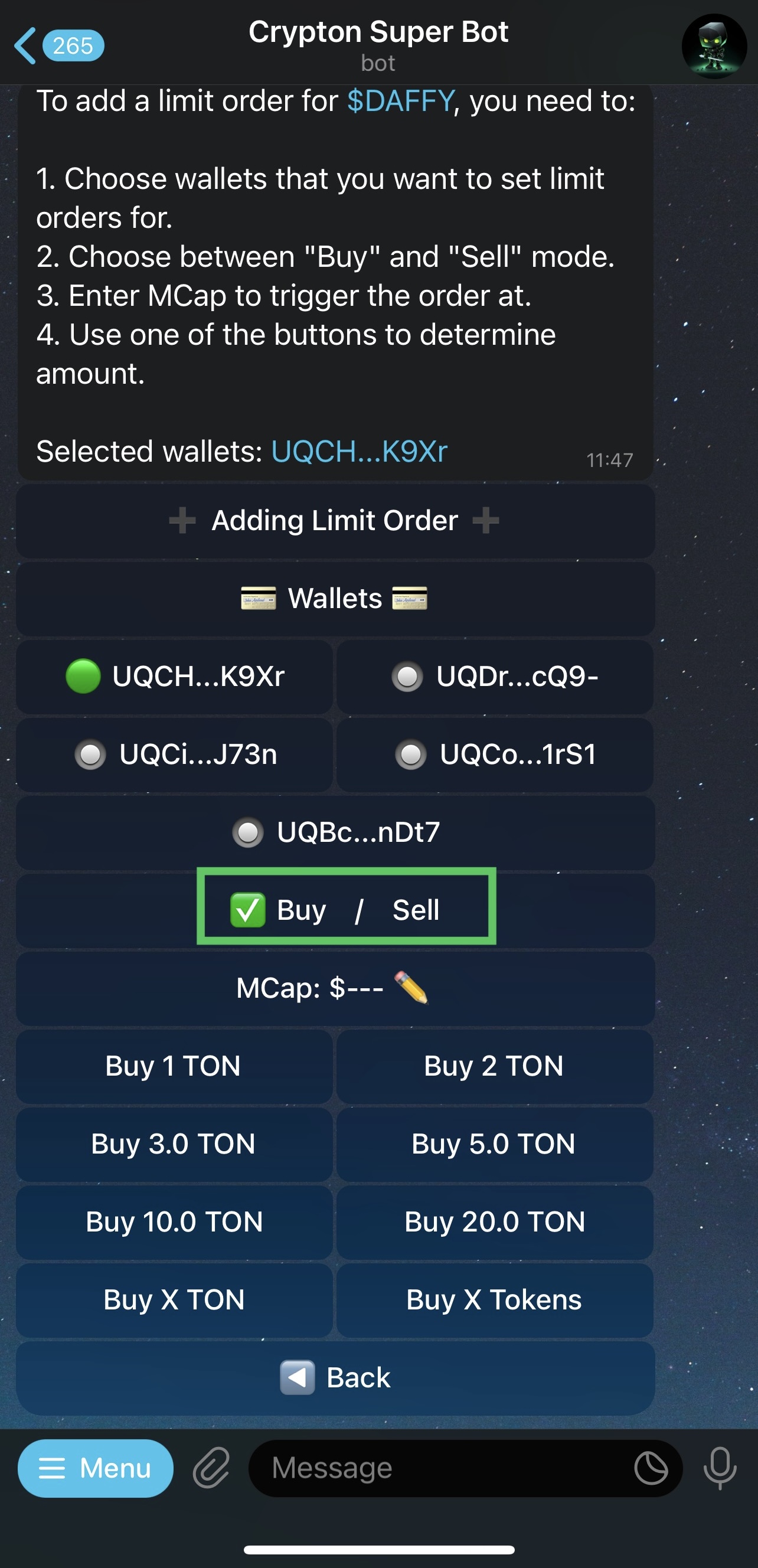Select wallet UQCo...1rS1

494,754
